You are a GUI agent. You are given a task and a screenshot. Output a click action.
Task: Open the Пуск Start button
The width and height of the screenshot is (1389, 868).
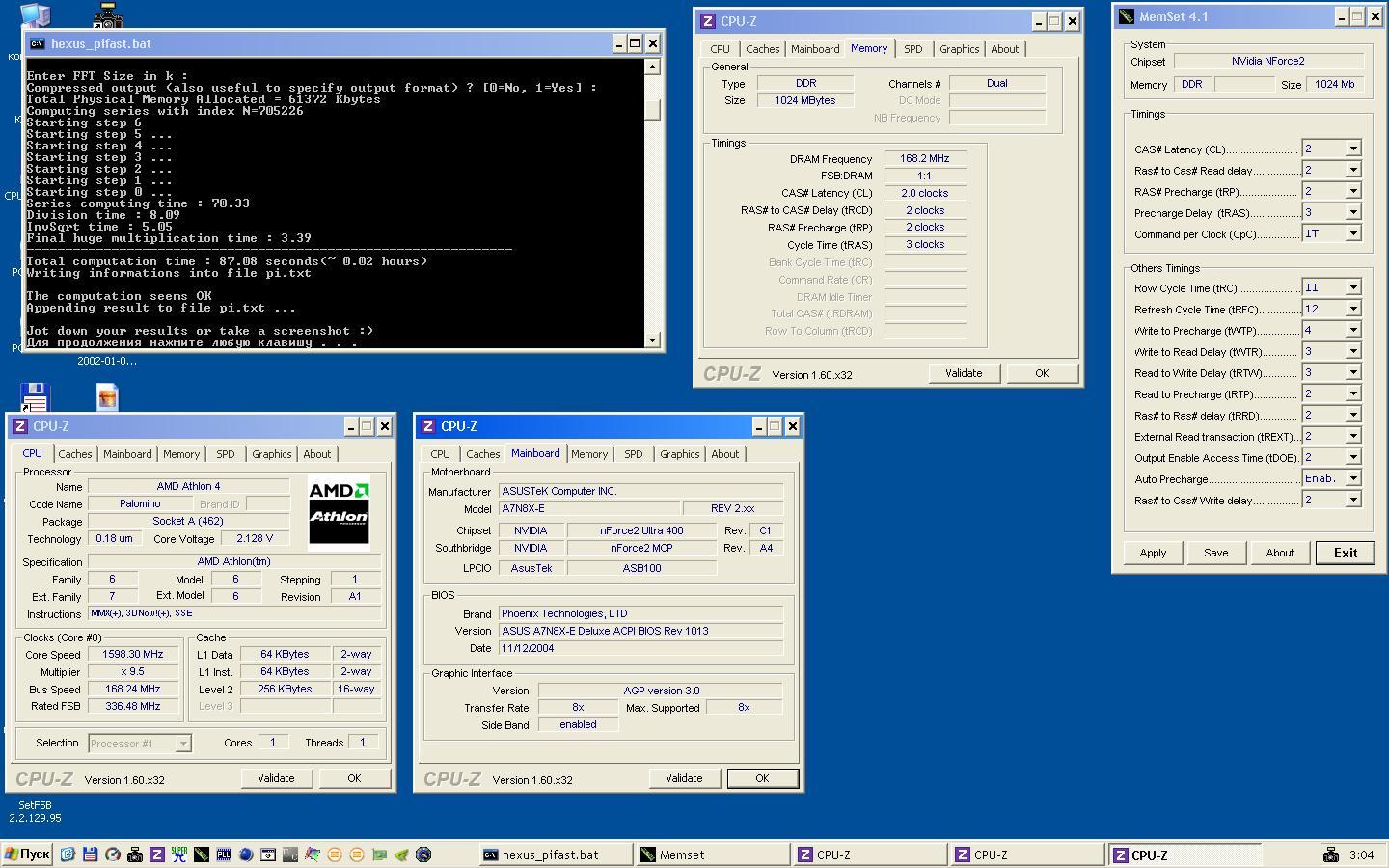[x=28, y=854]
